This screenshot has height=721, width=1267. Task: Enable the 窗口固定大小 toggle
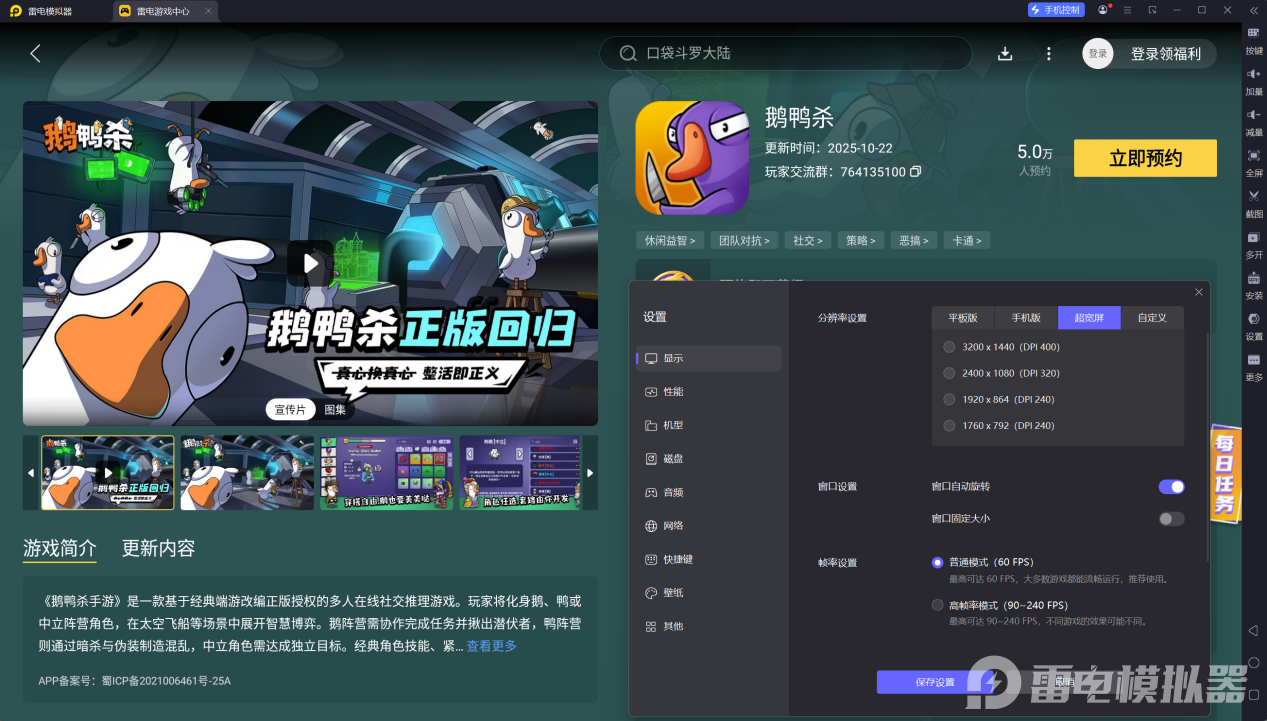point(1170,518)
